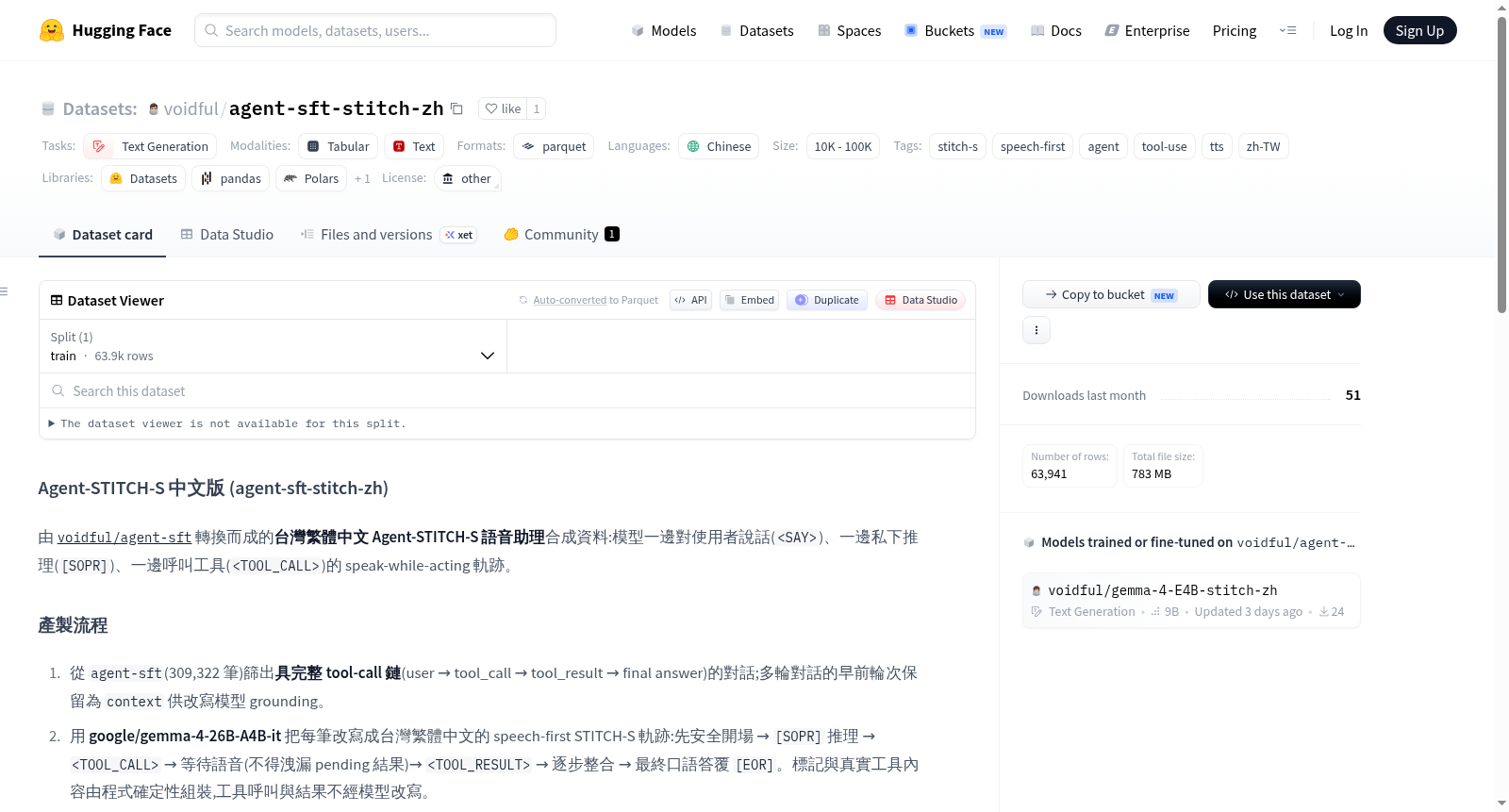
Task: Click the three-dot options button
Action: point(1036,330)
